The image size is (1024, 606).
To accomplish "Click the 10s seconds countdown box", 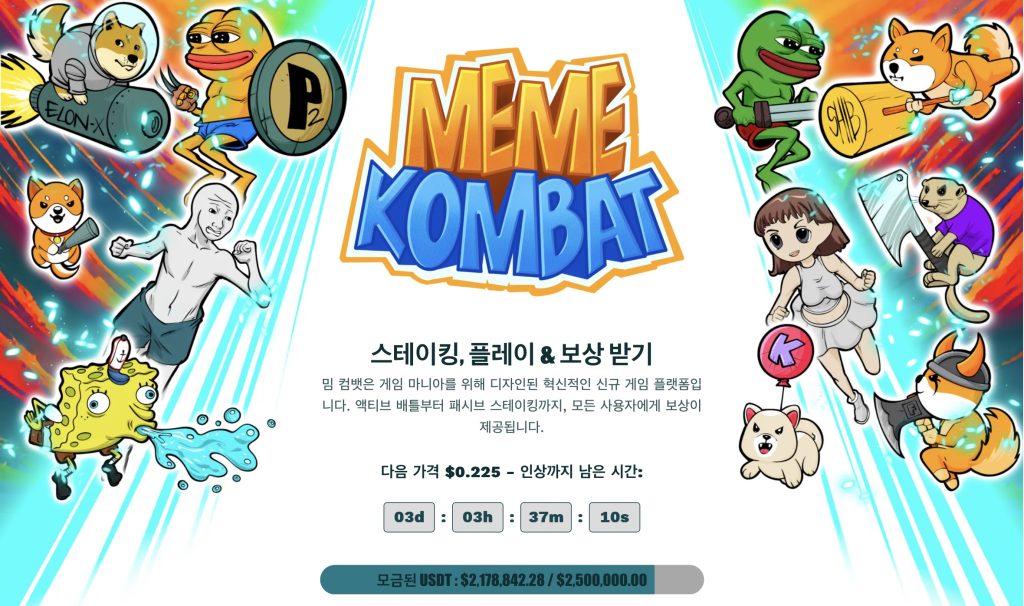I will pos(615,517).
